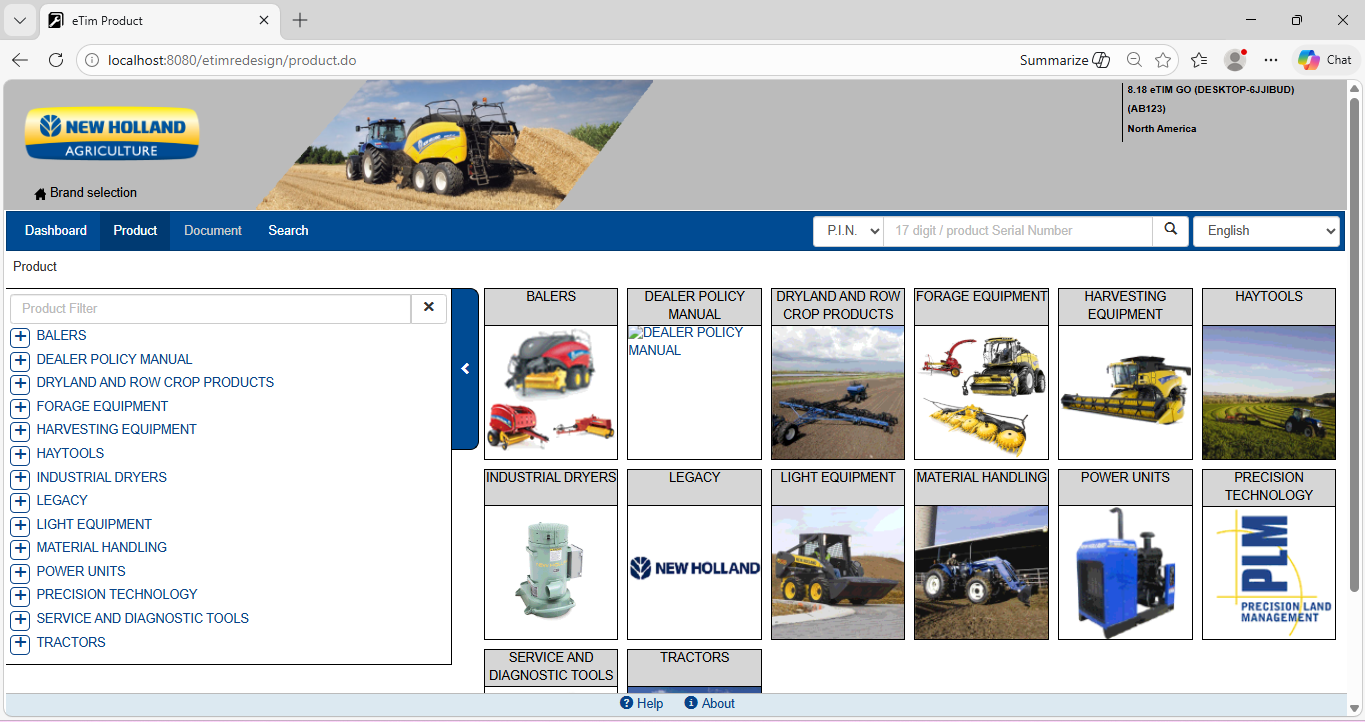Click the Summarize button in address bar

(1065, 60)
